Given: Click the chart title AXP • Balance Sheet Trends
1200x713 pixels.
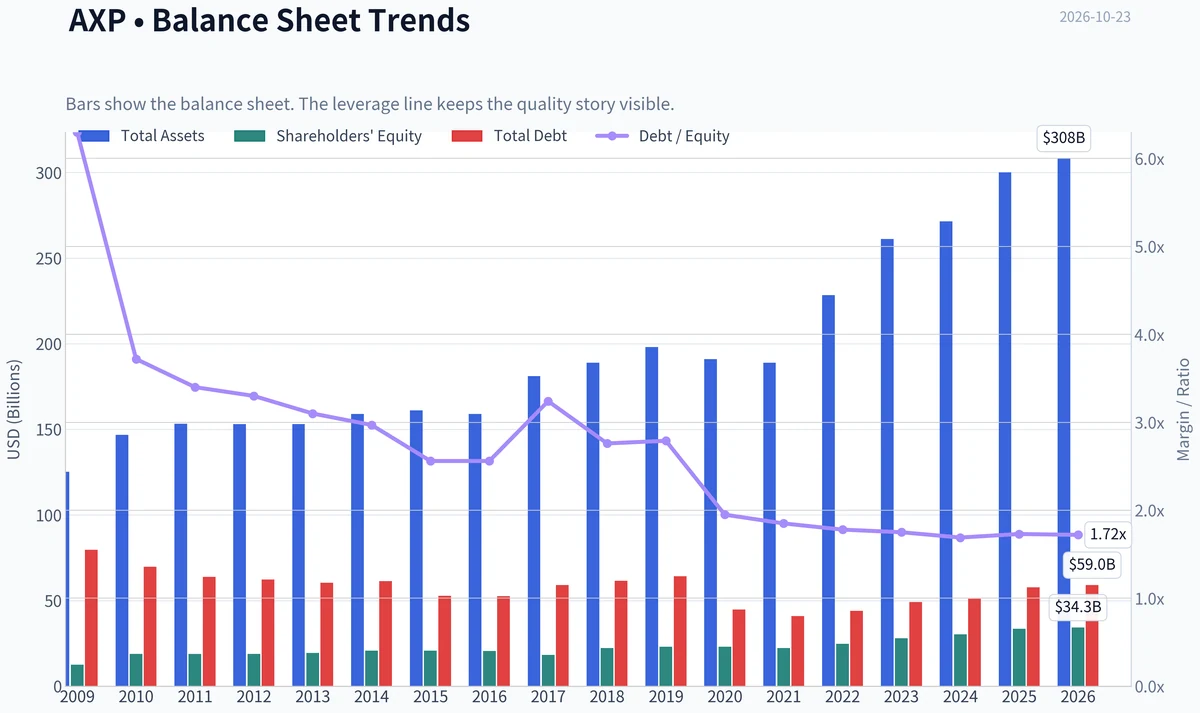Looking at the screenshot, I should 269,20.
